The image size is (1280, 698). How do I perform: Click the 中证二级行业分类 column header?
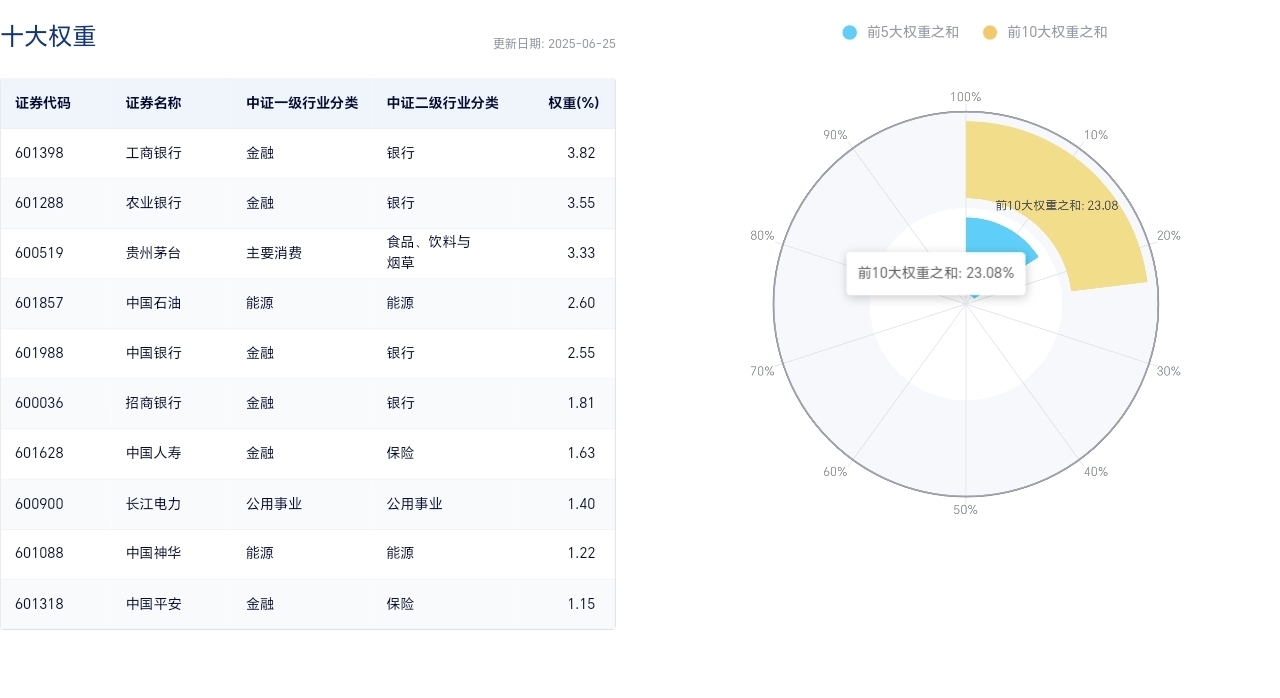click(x=443, y=103)
